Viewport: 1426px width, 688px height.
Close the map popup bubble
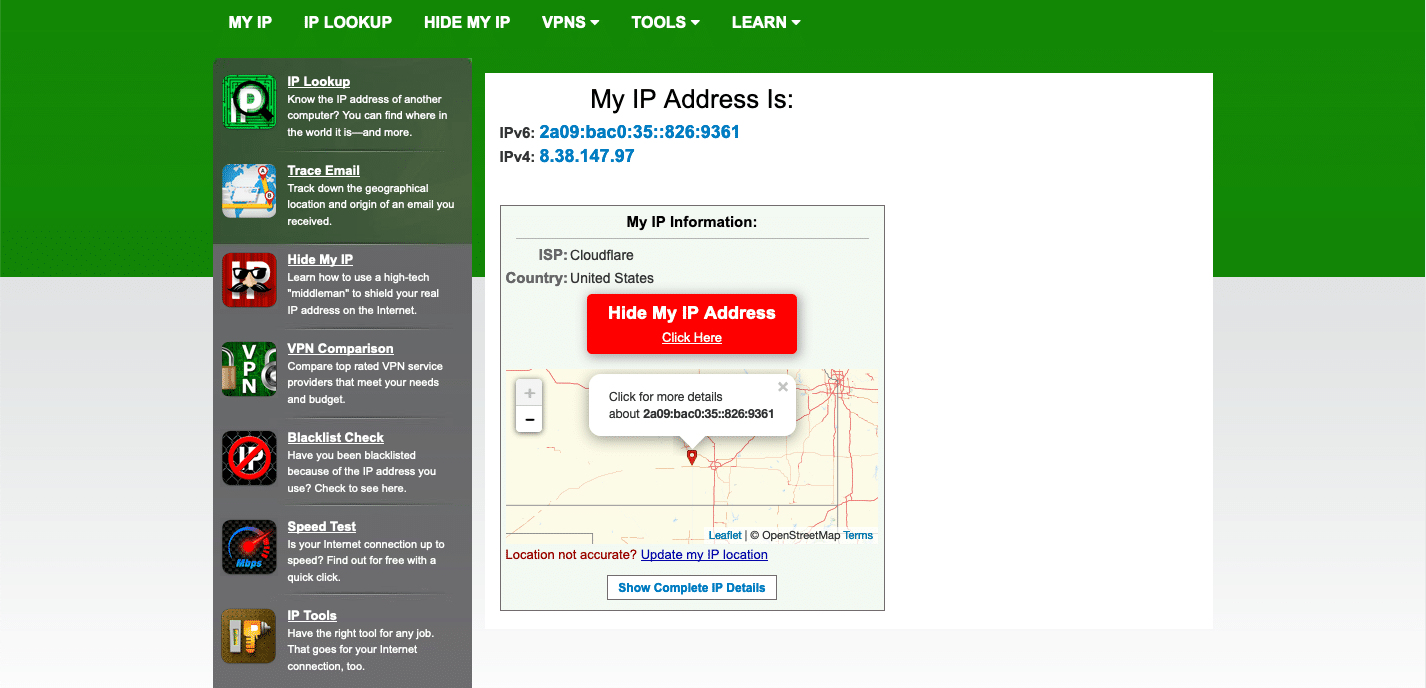783,387
